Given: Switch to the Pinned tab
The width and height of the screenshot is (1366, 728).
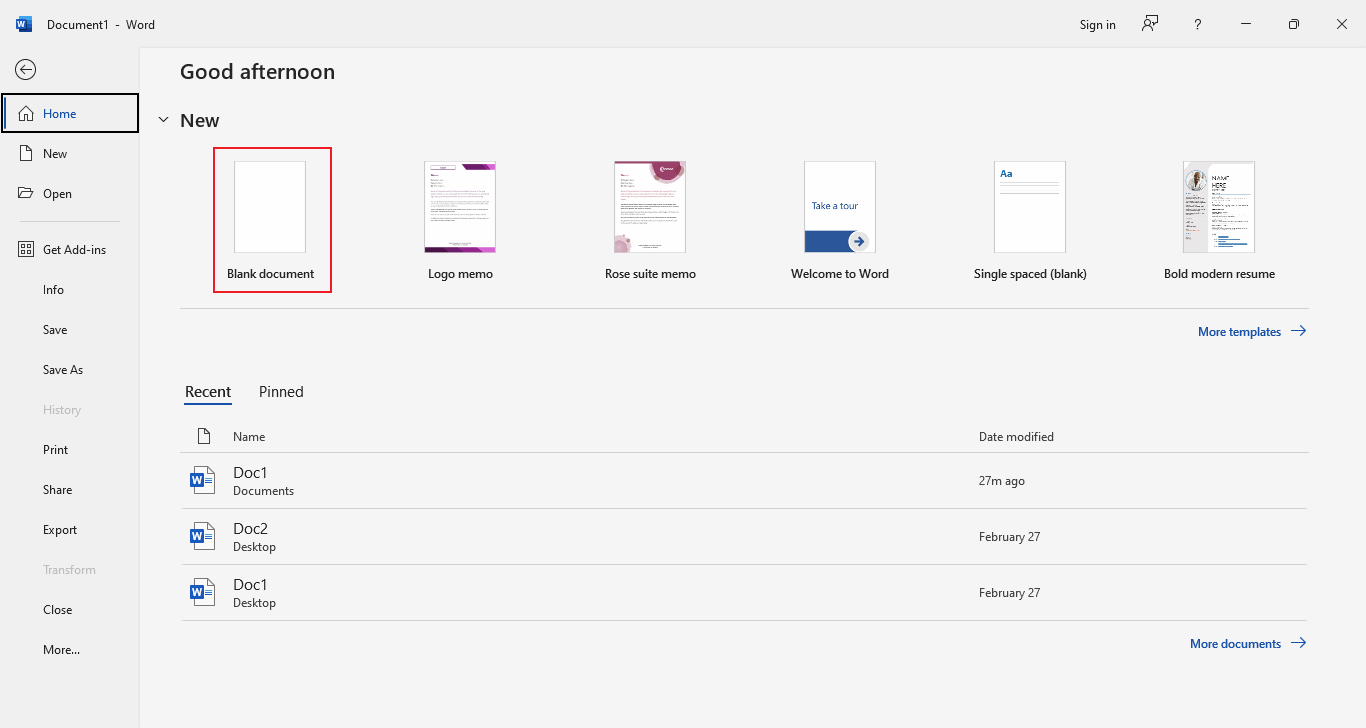Looking at the screenshot, I should 280,391.
